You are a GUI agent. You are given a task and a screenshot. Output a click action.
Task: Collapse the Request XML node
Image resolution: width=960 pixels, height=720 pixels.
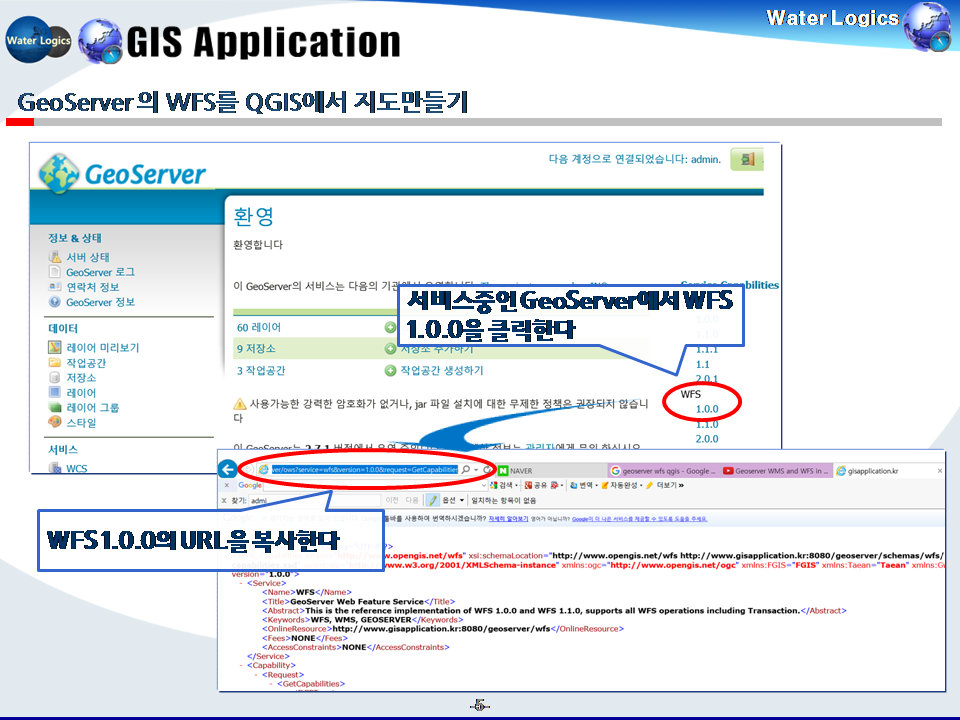coord(257,675)
